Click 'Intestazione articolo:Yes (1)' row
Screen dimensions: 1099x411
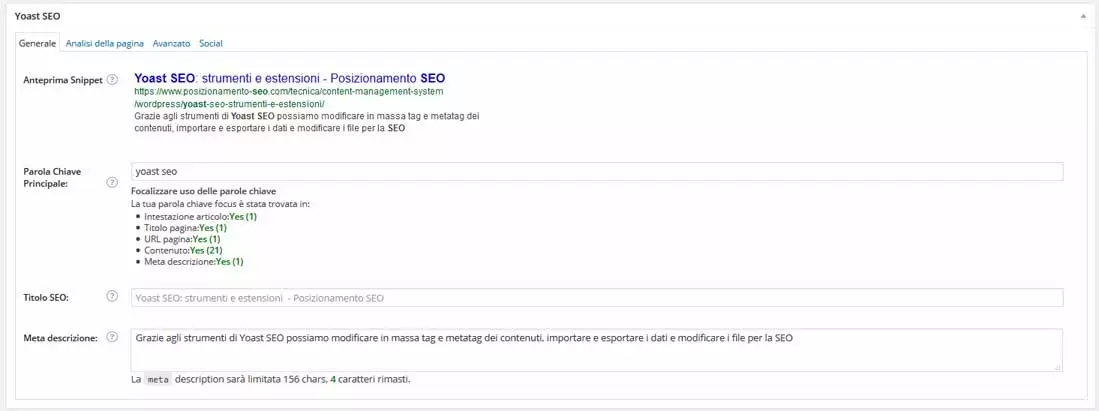coord(200,217)
